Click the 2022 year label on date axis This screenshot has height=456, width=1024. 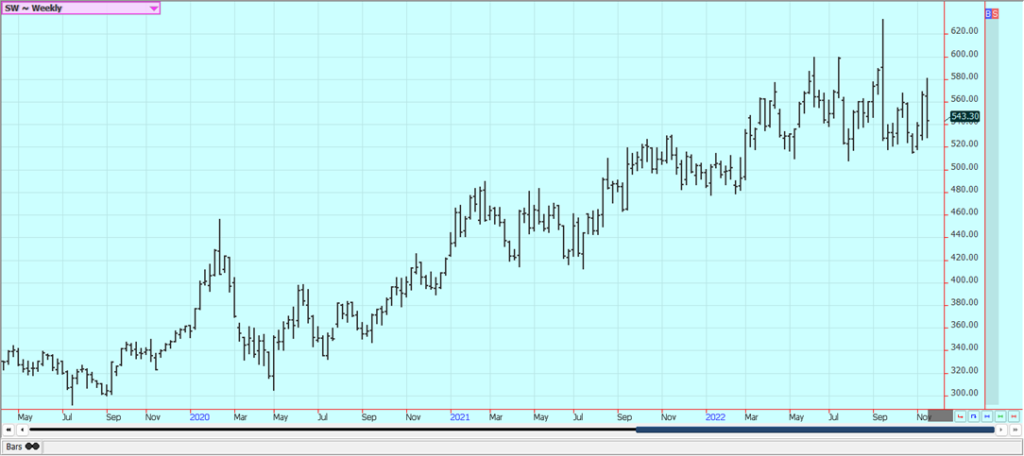(x=716, y=416)
